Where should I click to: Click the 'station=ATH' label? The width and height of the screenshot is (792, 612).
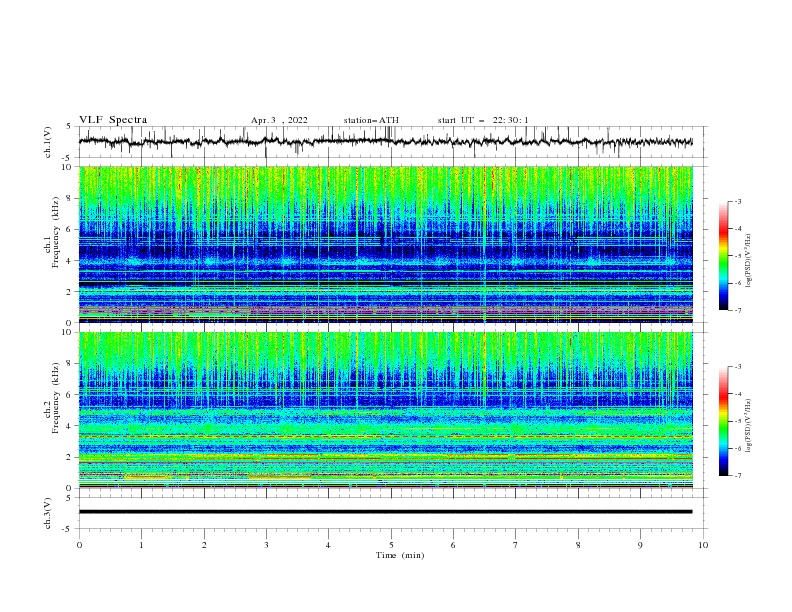(x=371, y=120)
